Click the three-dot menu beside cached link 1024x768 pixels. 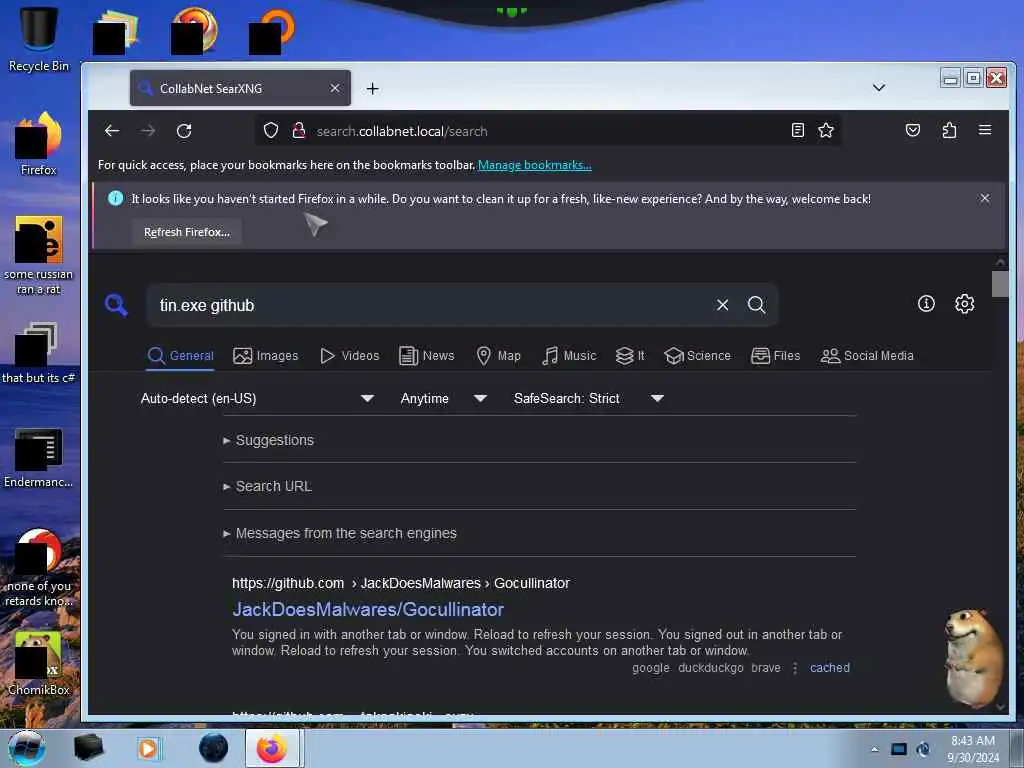click(x=795, y=668)
